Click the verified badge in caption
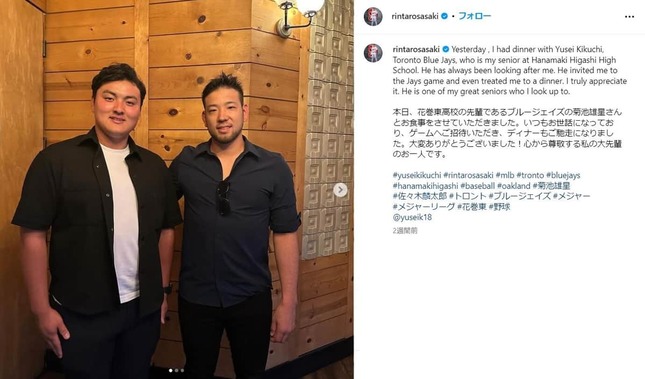Viewport: 645px width, 379px height. coord(445,49)
